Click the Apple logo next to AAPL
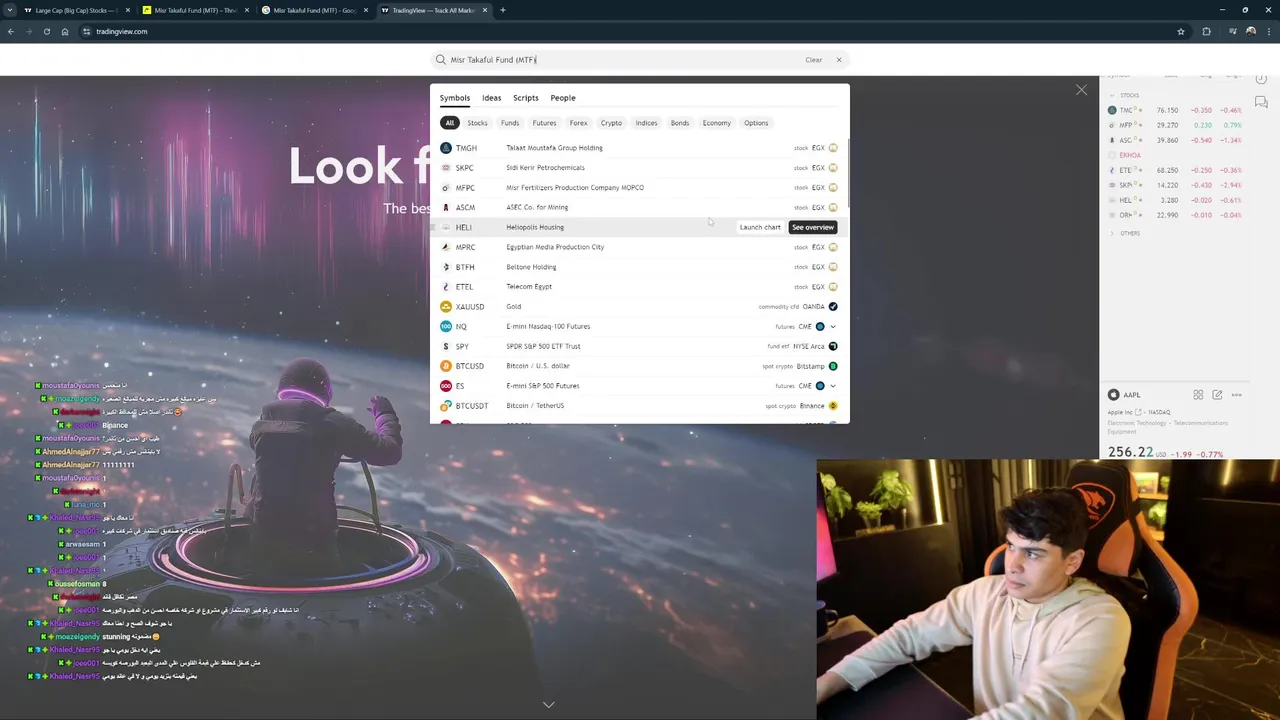The width and height of the screenshot is (1280, 720). click(1113, 395)
